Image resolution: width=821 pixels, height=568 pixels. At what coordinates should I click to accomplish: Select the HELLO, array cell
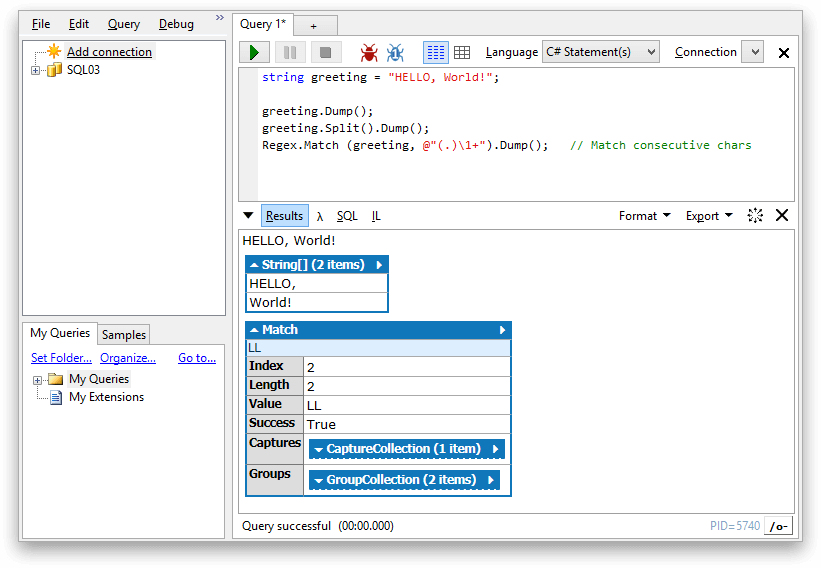tap(317, 284)
